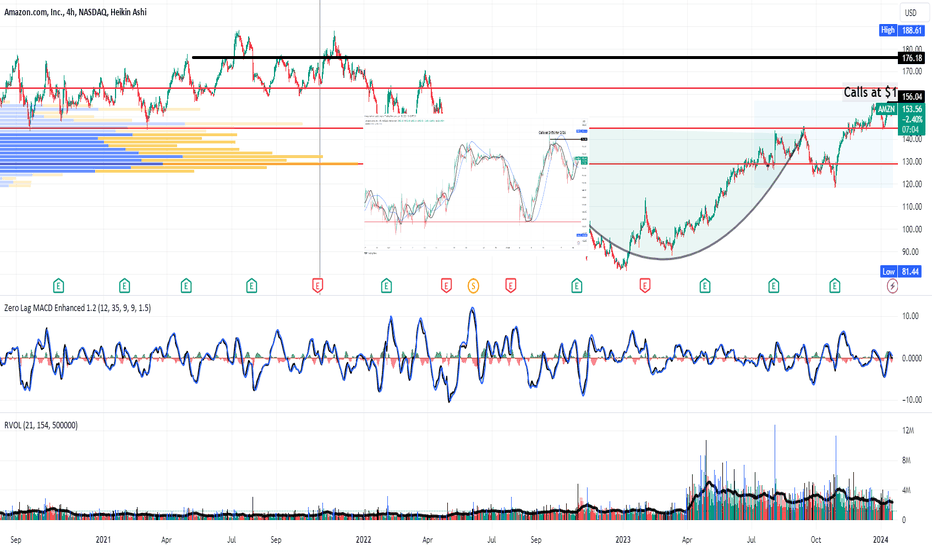Open the green earnings marker left of 2021

58,286
